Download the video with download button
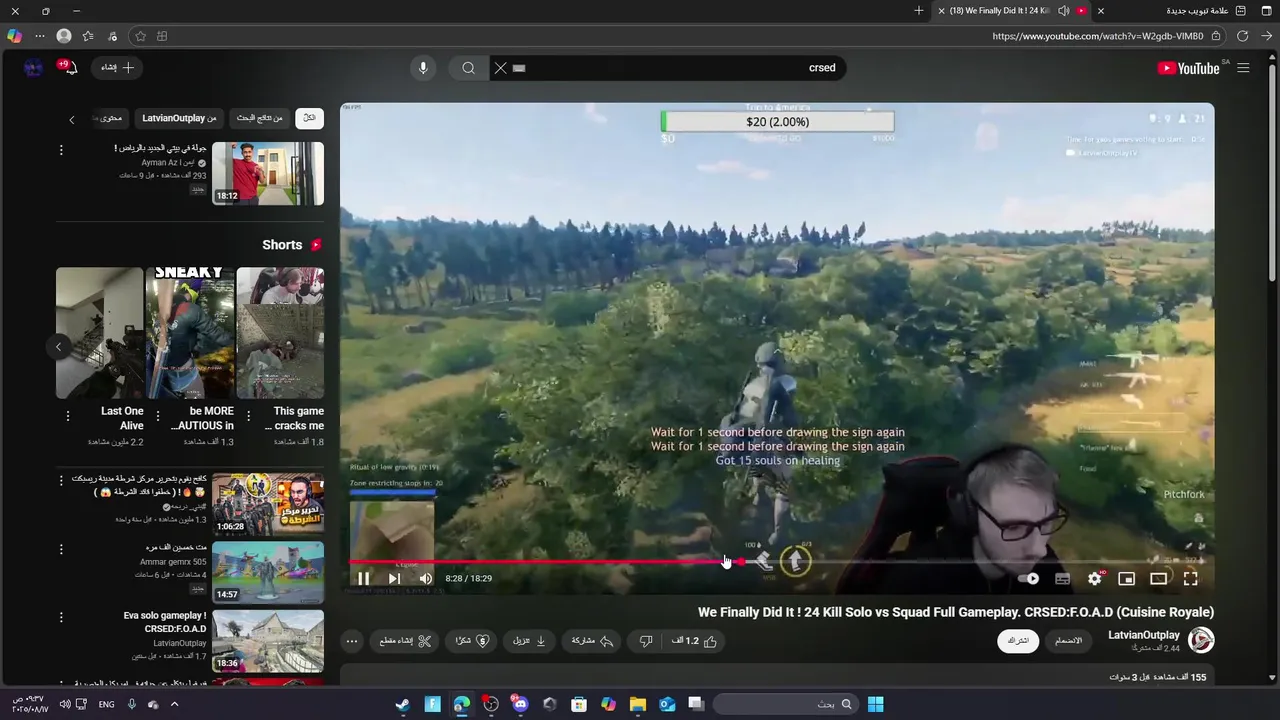This screenshot has width=1280, height=720. 530,641
